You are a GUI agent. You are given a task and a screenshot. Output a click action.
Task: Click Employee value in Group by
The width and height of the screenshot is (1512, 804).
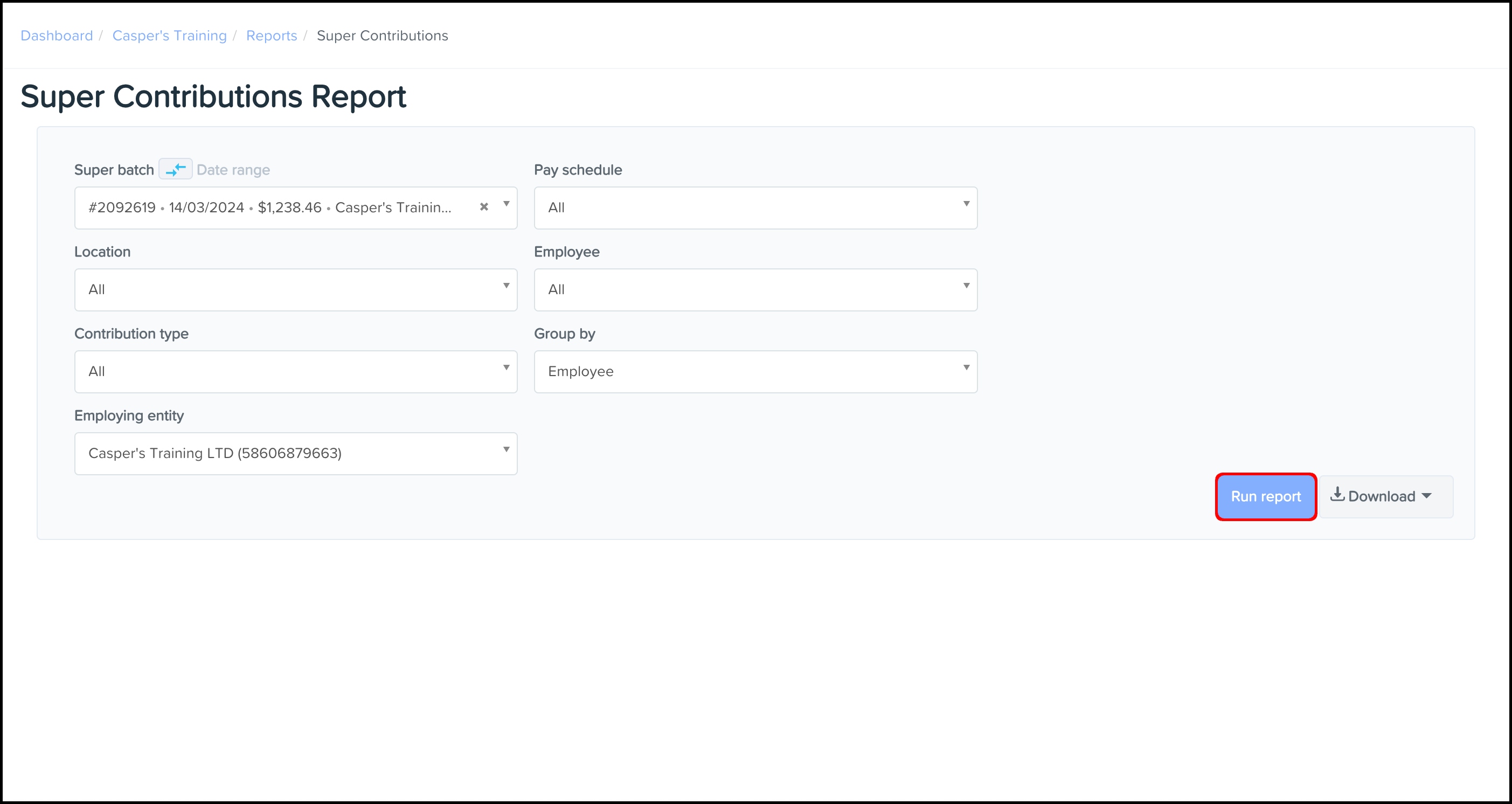click(580, 371)
